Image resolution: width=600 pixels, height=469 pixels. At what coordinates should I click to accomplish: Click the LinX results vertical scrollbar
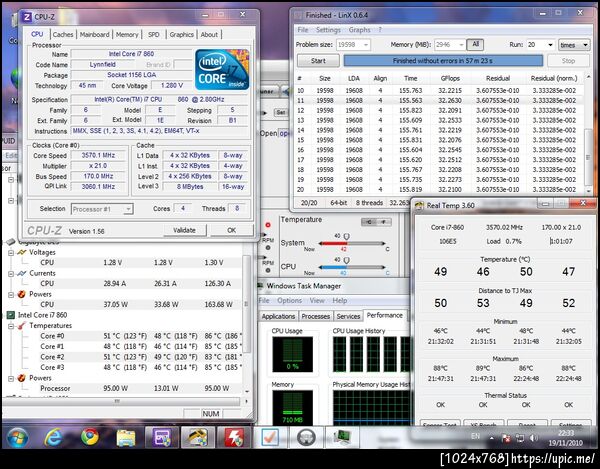click(588, 135)
